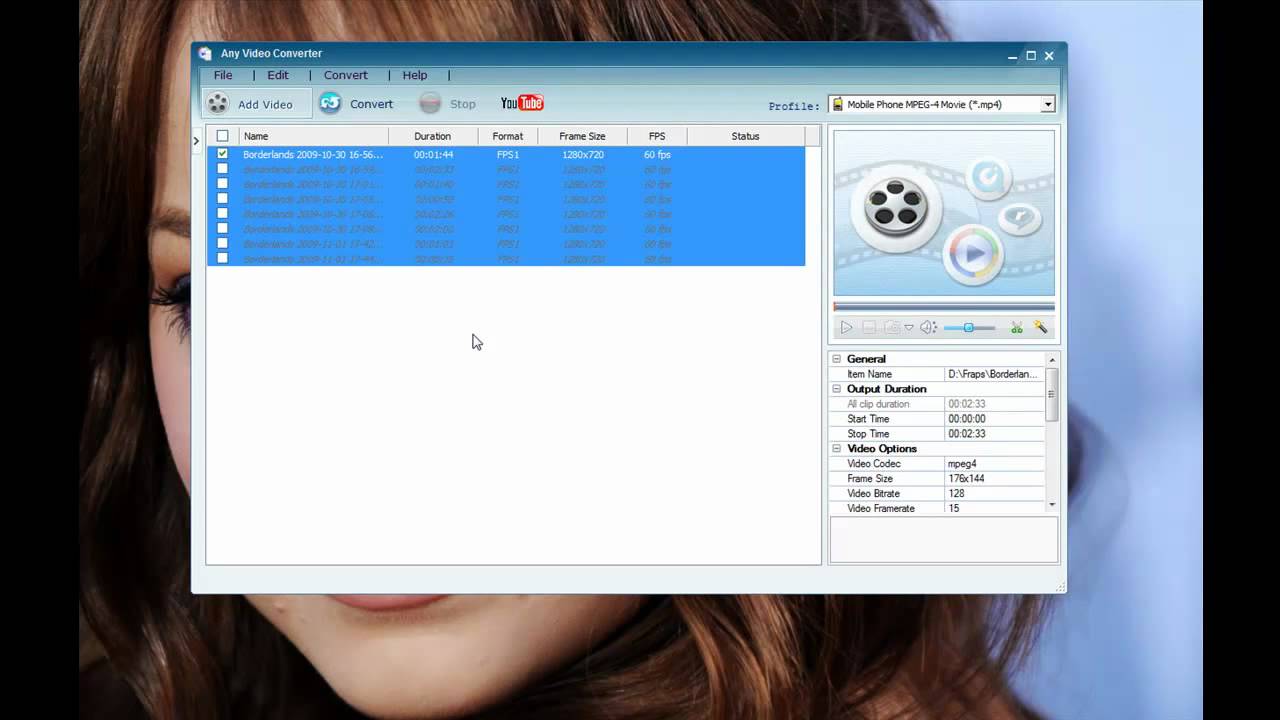The height and width of the screenshot is (720, 1280).
Task: Check the second file row's checkbox
Action: click(222, 169)
